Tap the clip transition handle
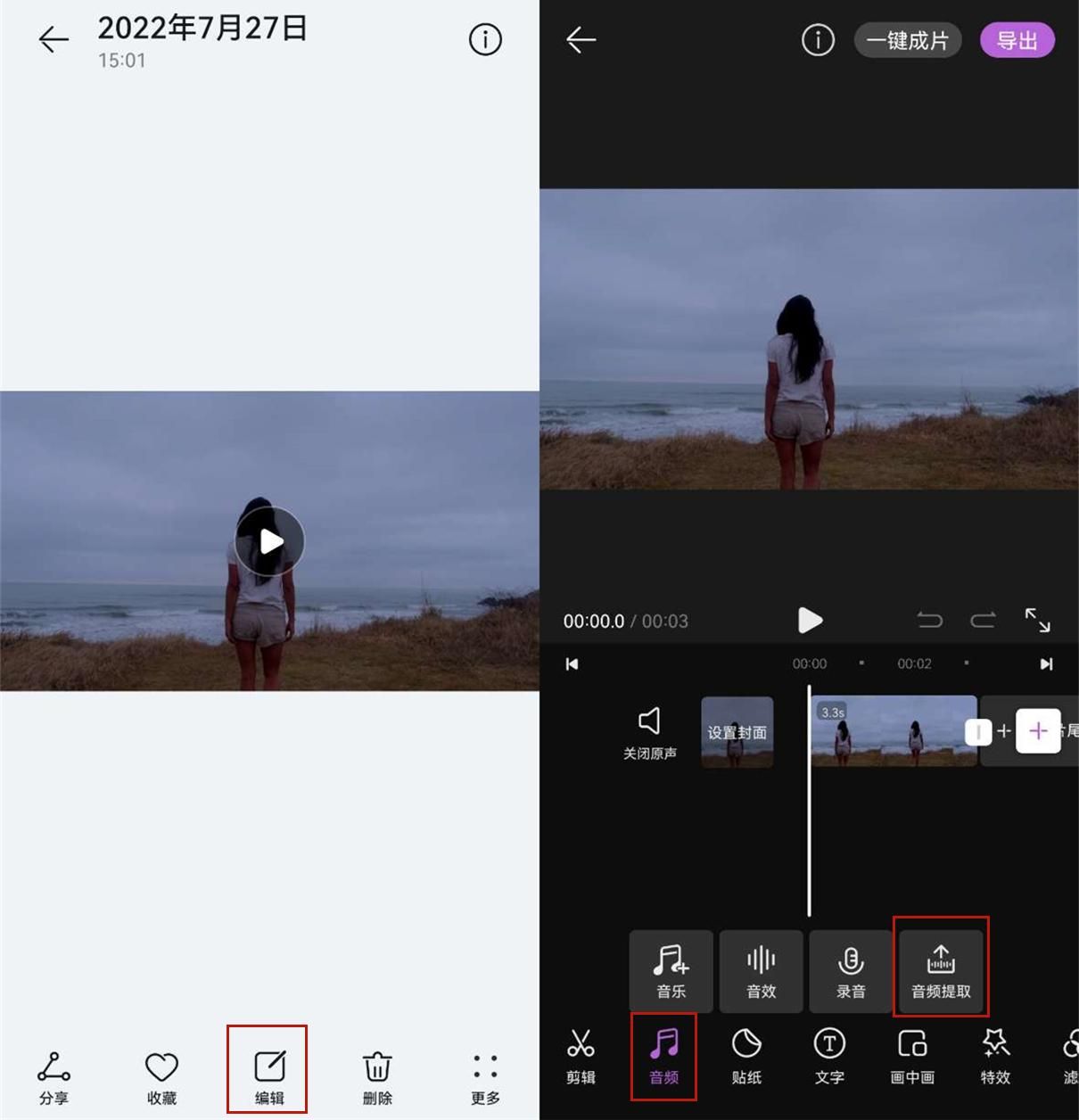 pyautogui.click(x=978, y=732)
